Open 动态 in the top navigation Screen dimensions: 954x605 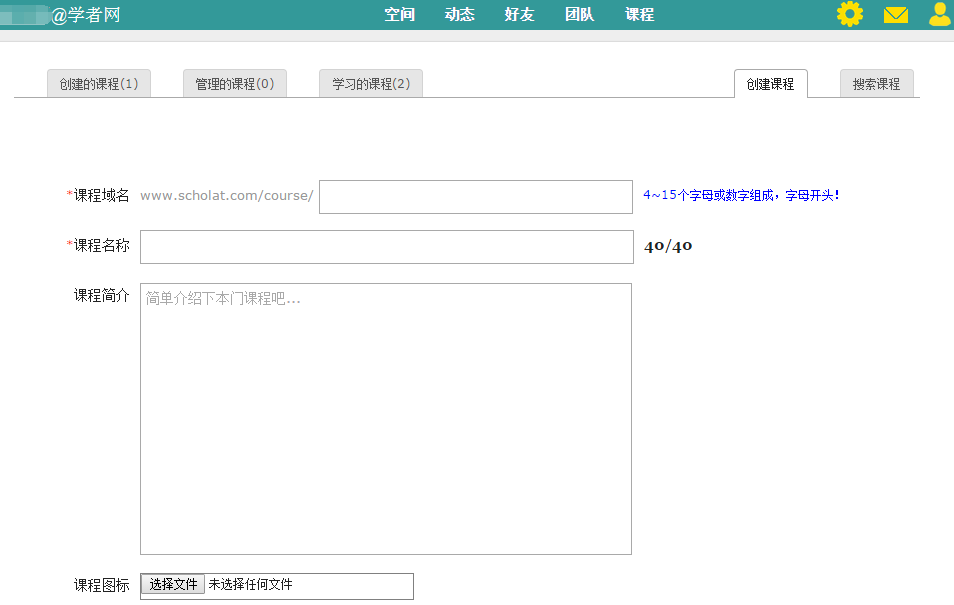(x=460, y=15)
